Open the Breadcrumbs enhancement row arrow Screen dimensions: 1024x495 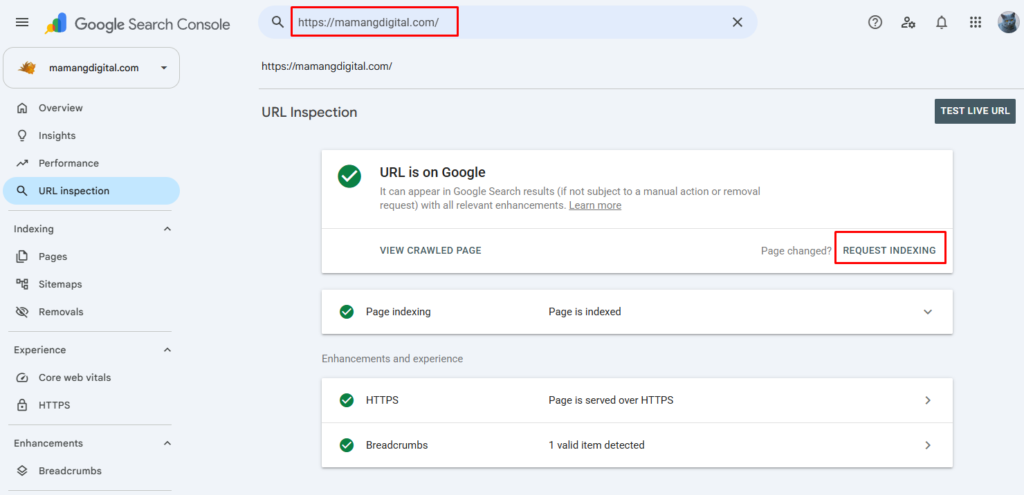(928, 445)
